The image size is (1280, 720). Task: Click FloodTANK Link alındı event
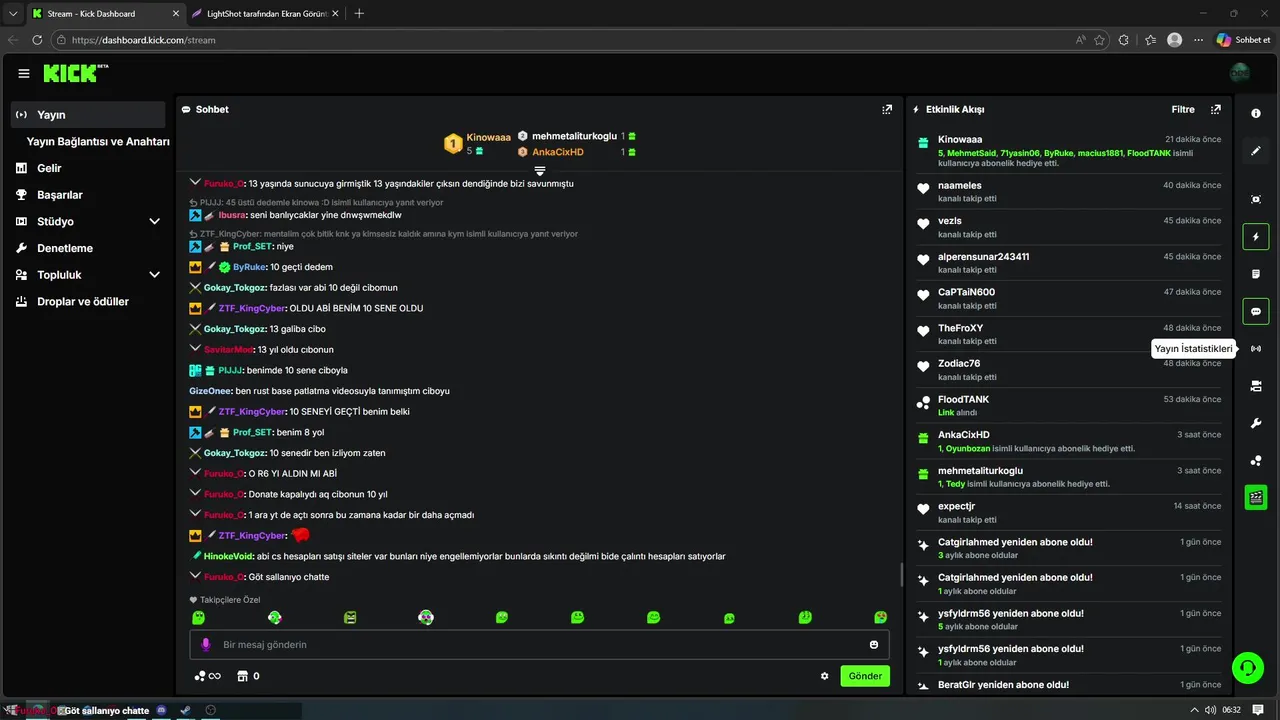pos(1069,405)
